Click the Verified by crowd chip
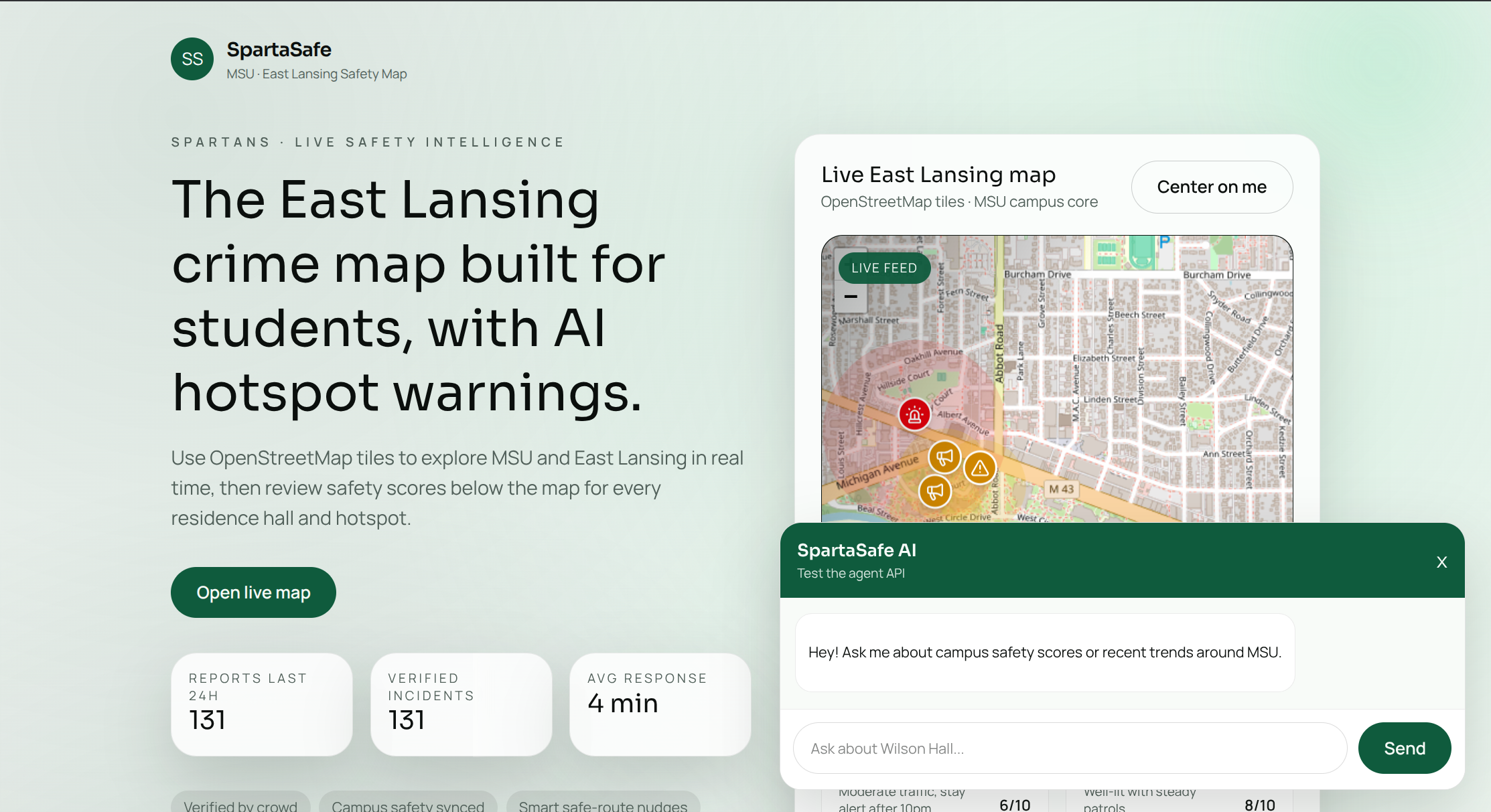 (240, 804)
